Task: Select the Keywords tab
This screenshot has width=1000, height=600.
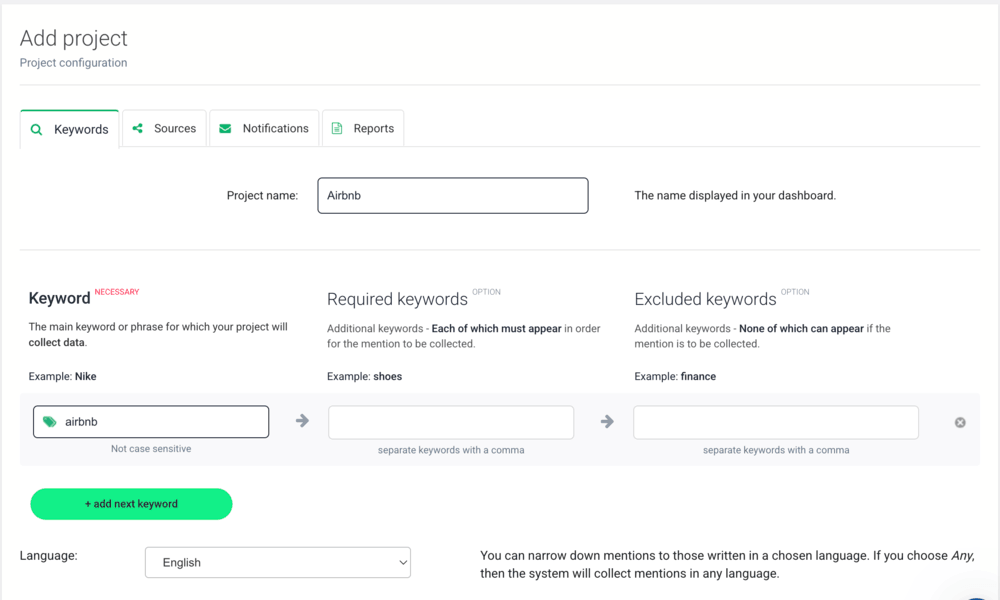Action: coord(70,129)
